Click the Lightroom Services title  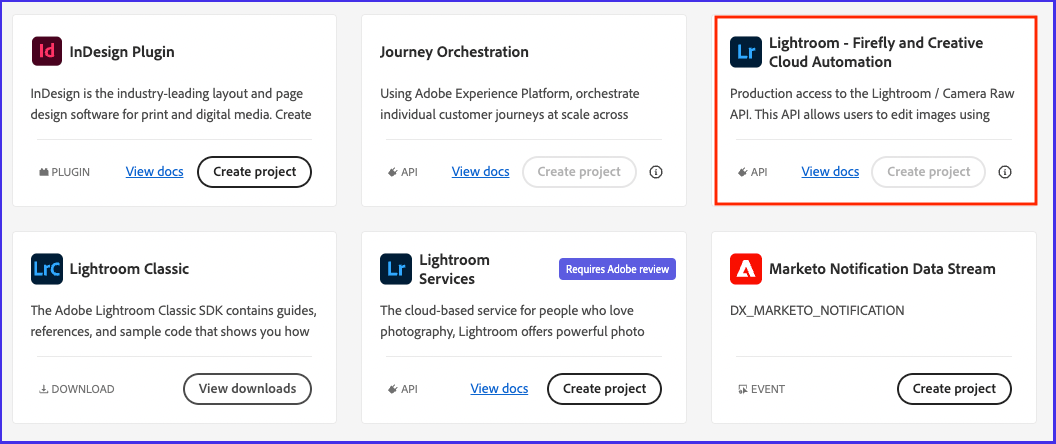(x=455, y=269)
